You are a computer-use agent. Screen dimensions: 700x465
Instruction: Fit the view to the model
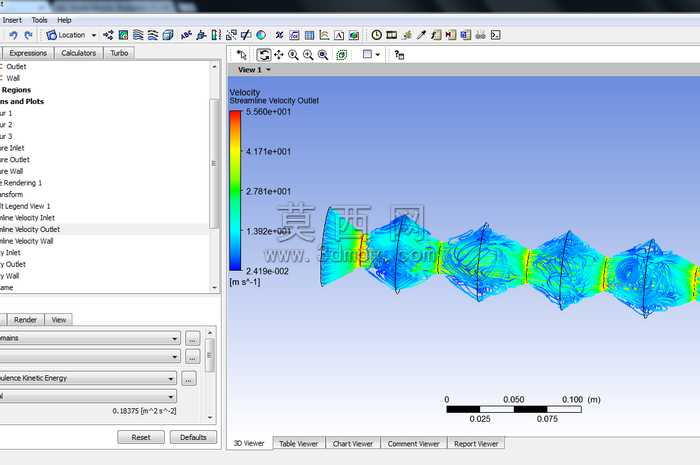[323, 55]
